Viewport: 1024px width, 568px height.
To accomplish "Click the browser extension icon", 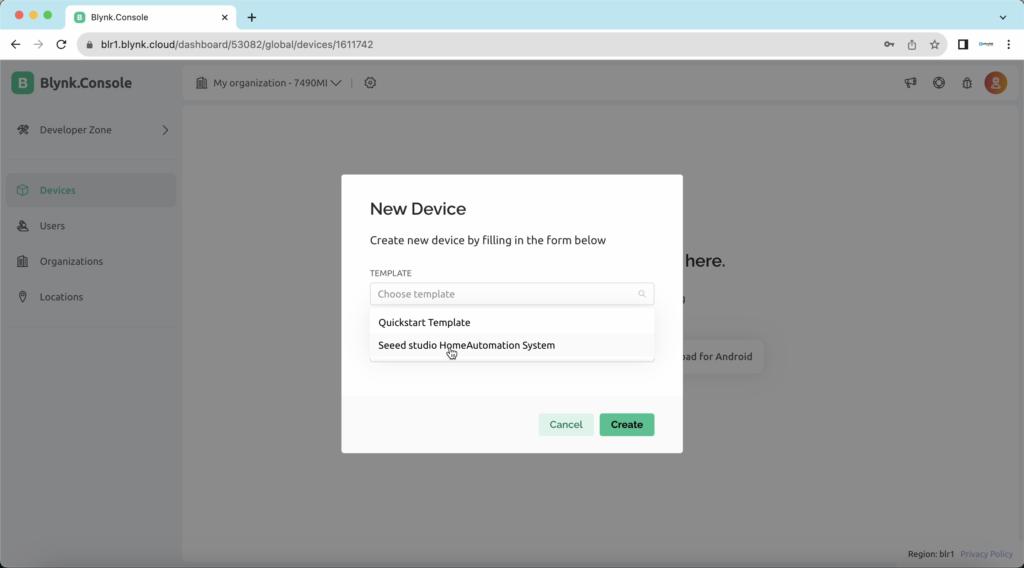I will (x=986, y=44).
